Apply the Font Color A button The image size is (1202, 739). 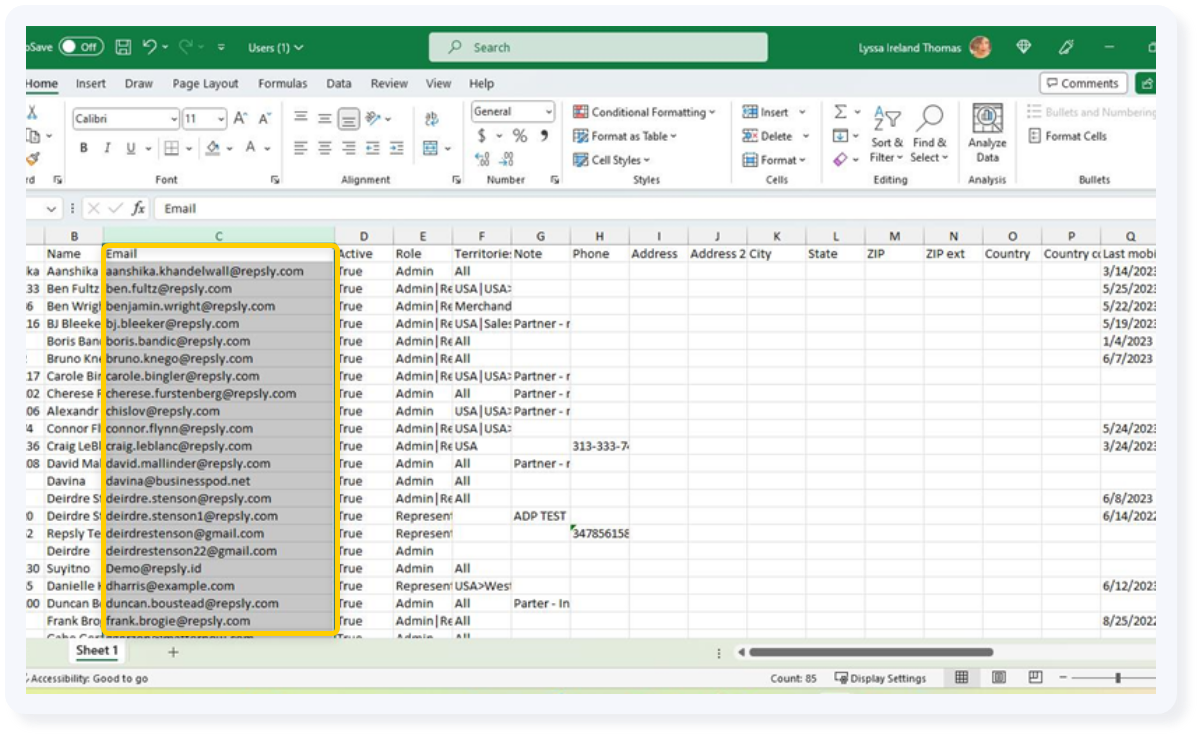coord(253,148)
